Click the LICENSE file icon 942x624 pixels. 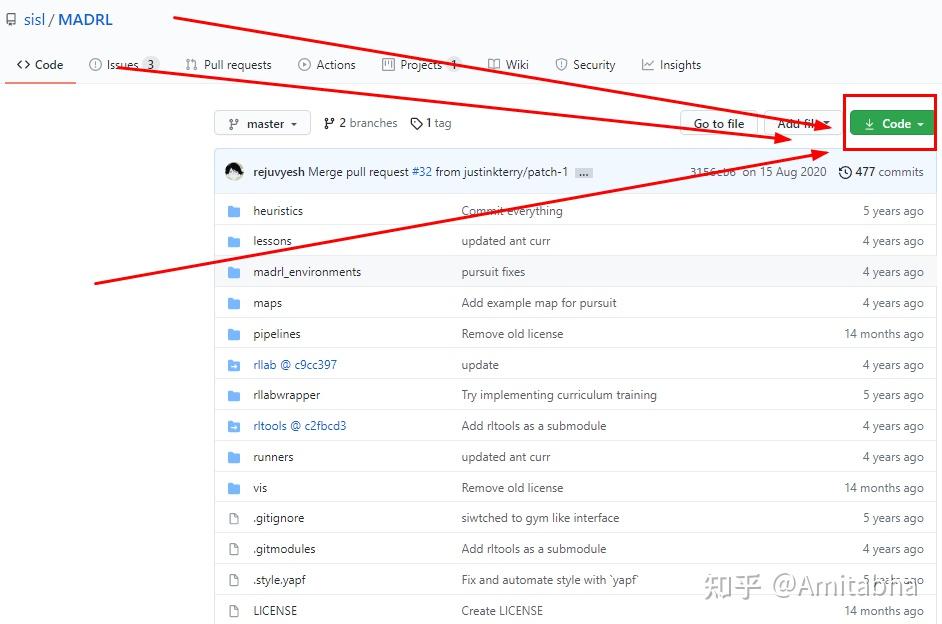[x=235, y=610]
